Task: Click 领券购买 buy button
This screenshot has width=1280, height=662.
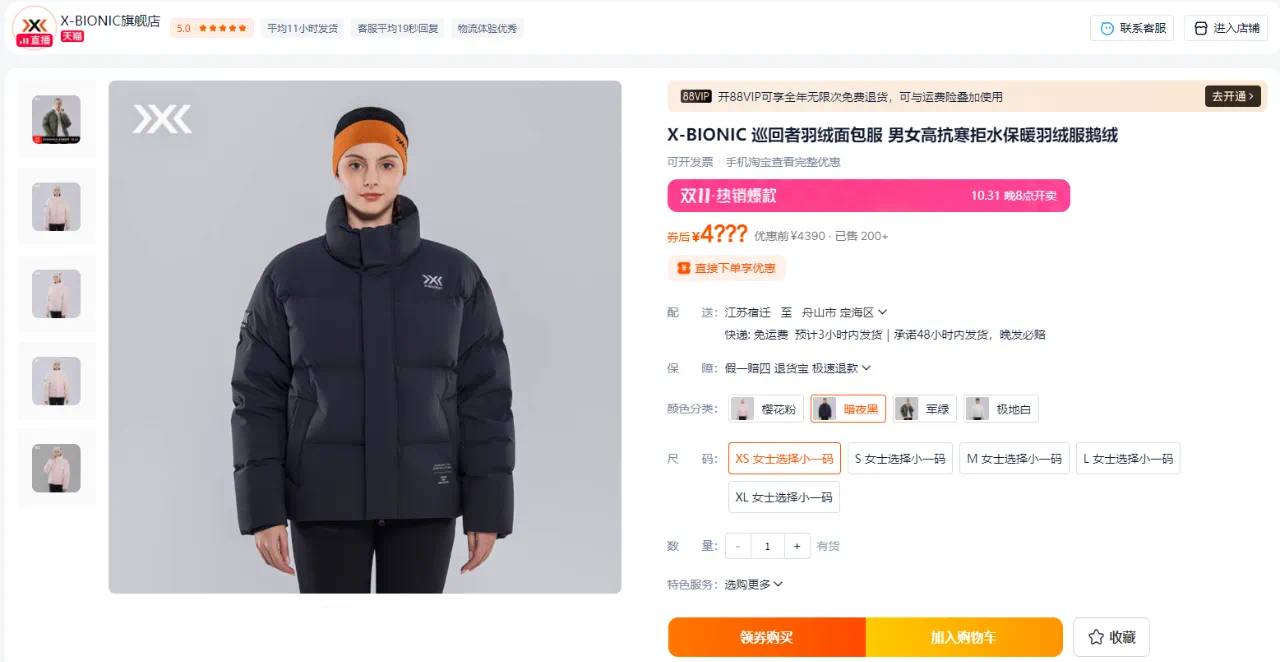Action: [767, 637]
